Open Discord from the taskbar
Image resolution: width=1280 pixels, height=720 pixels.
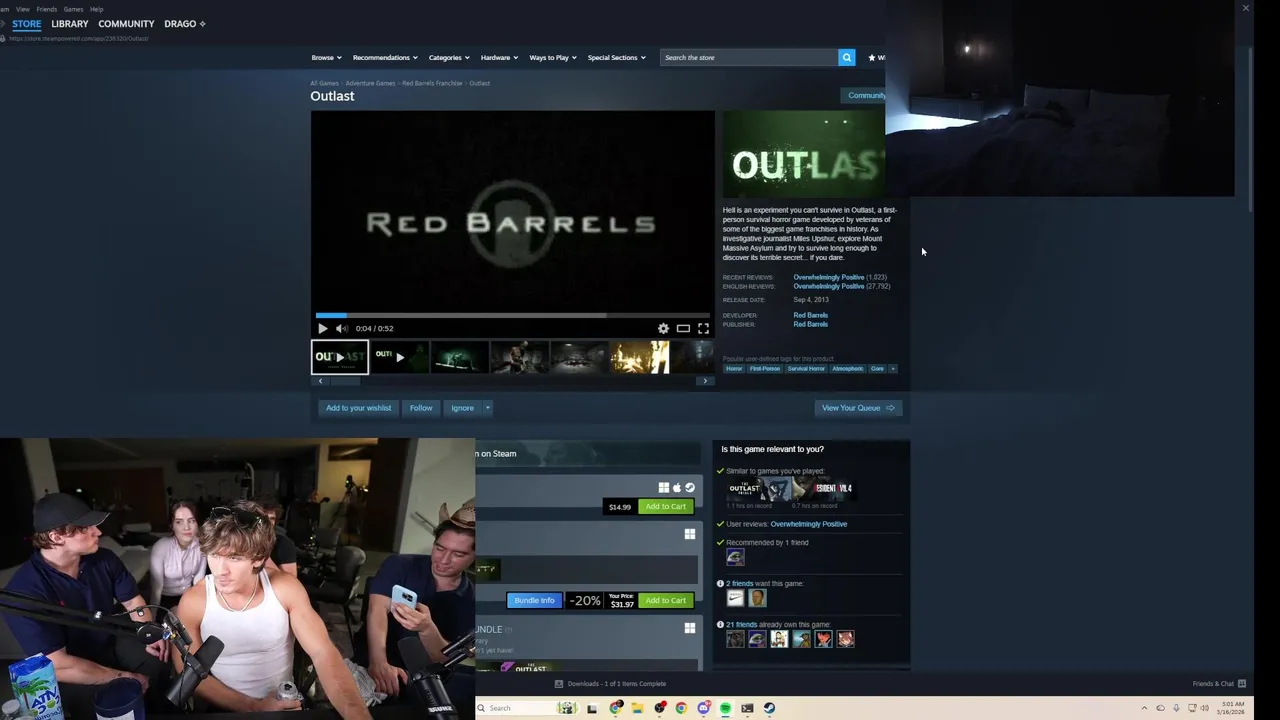click(703, 708)
